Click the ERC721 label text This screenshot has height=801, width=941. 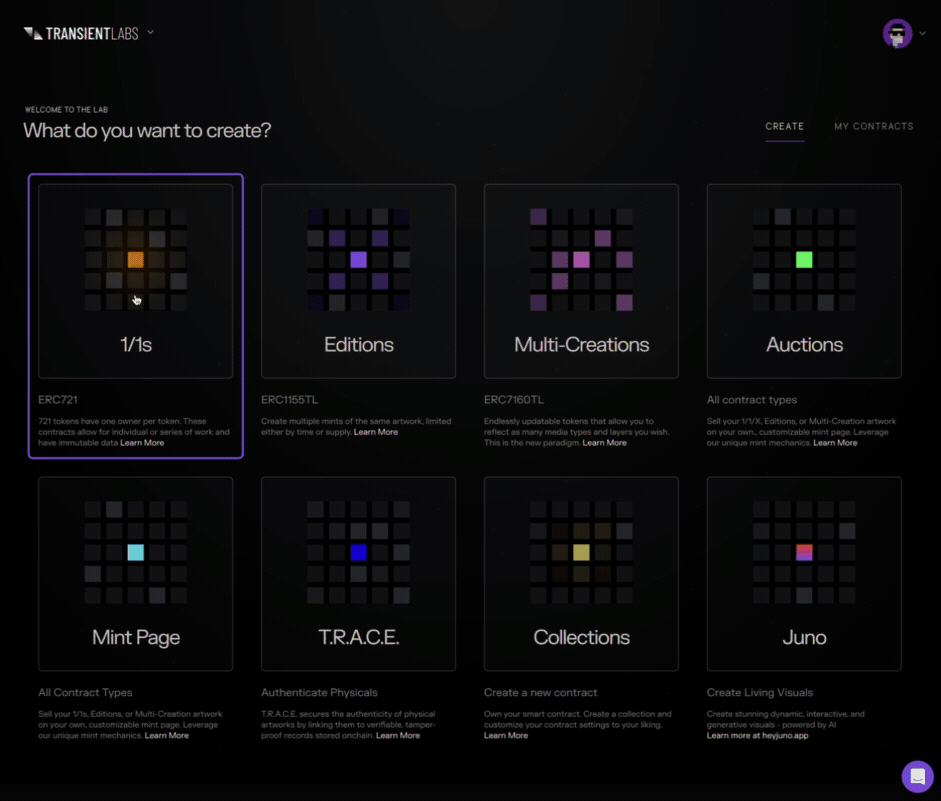pos(58,400)
